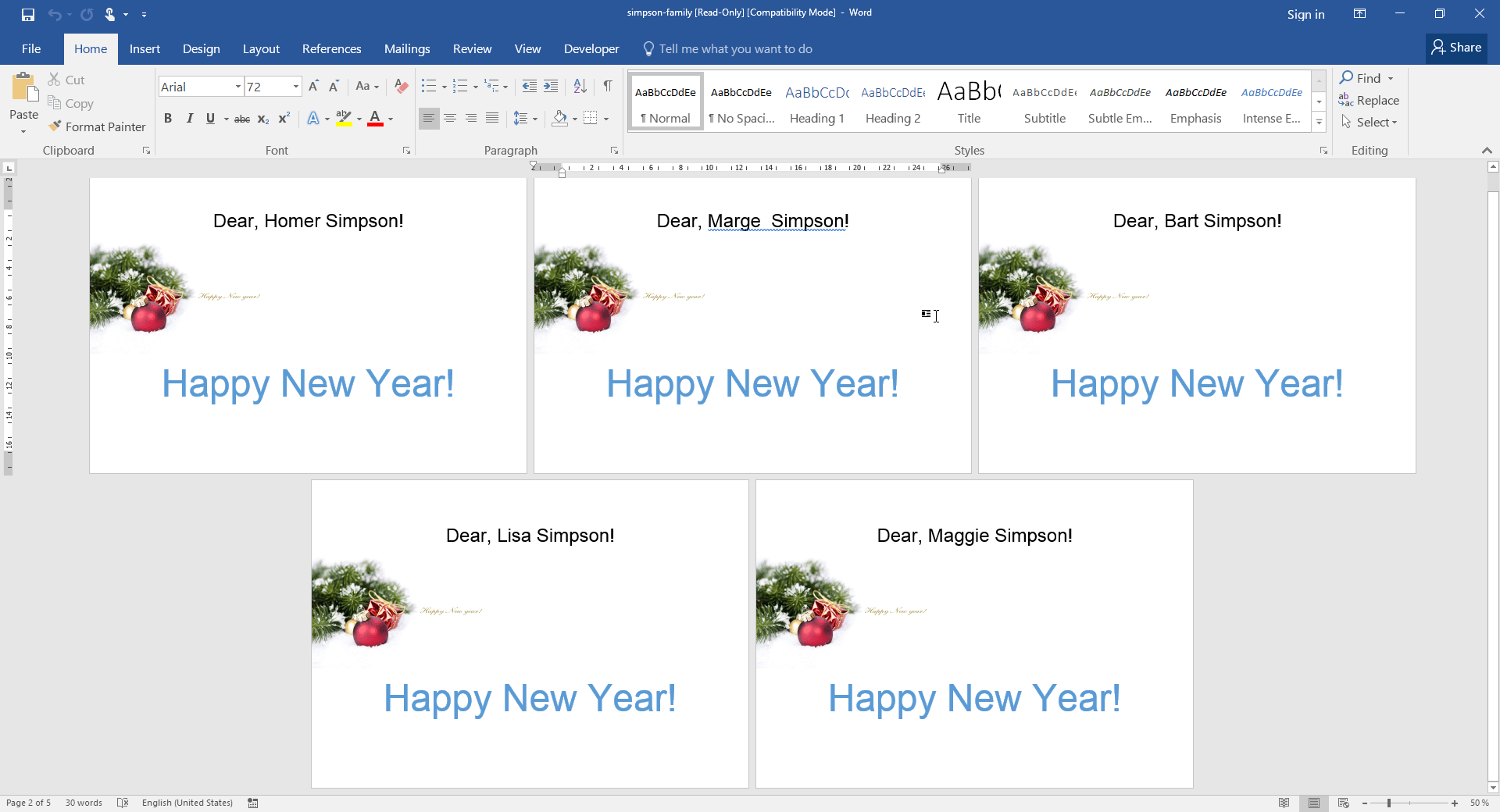Switch to Print Layout view in status bar
Screen dimensions: 1500x812
coord(1314,803)
